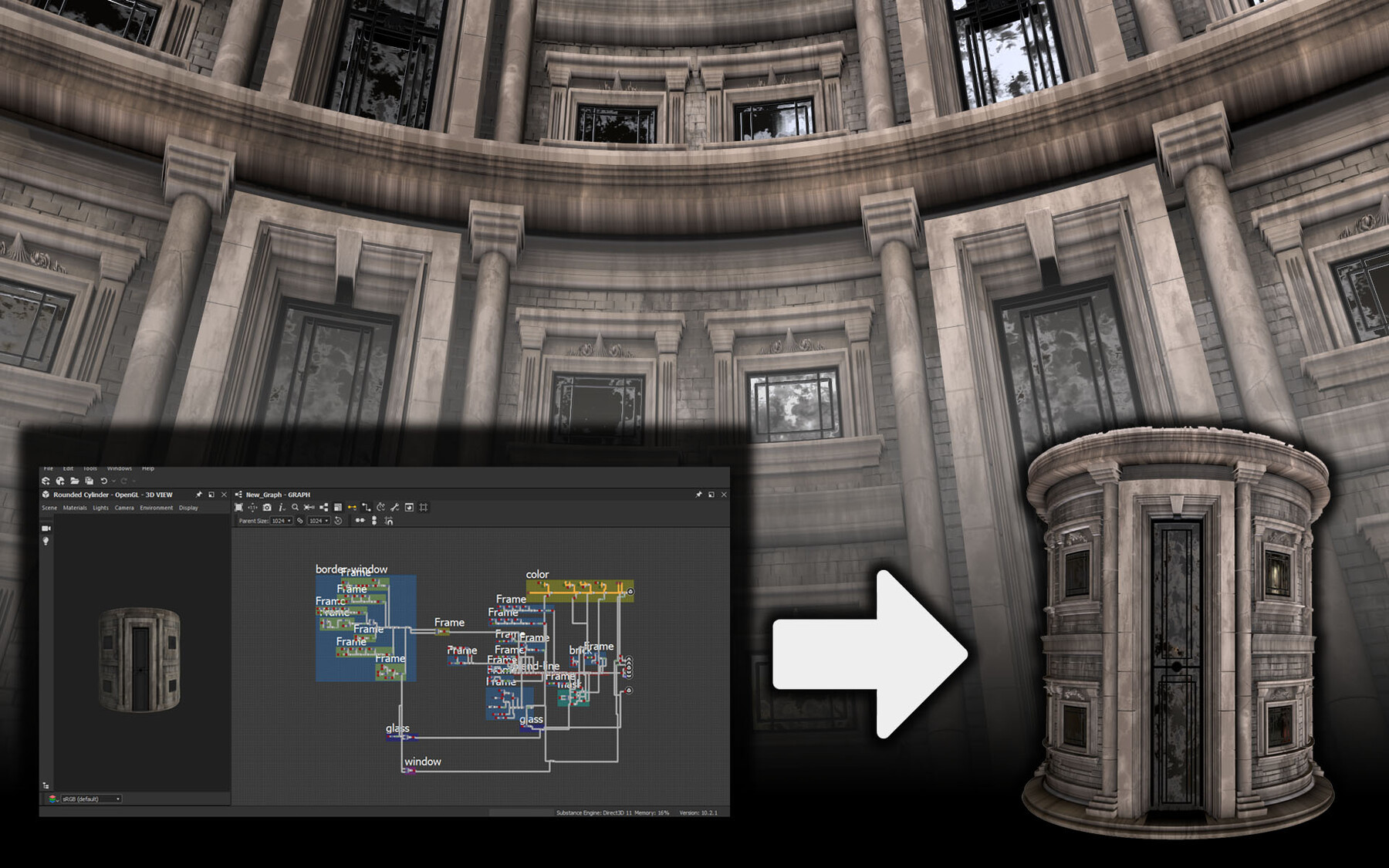The height and width of the screenshot is (868, 1389).
Task: Open Parent Size height 1024 dropdown
Action: [319, 521]
